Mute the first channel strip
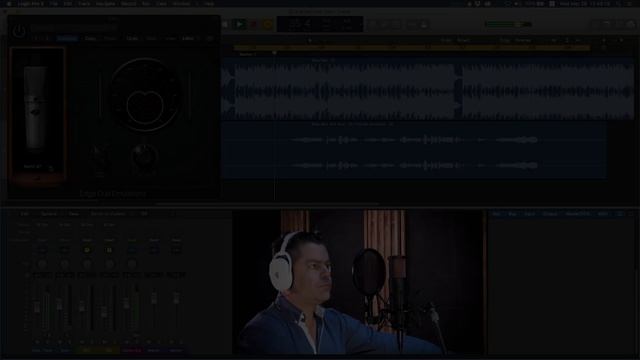 38,342
